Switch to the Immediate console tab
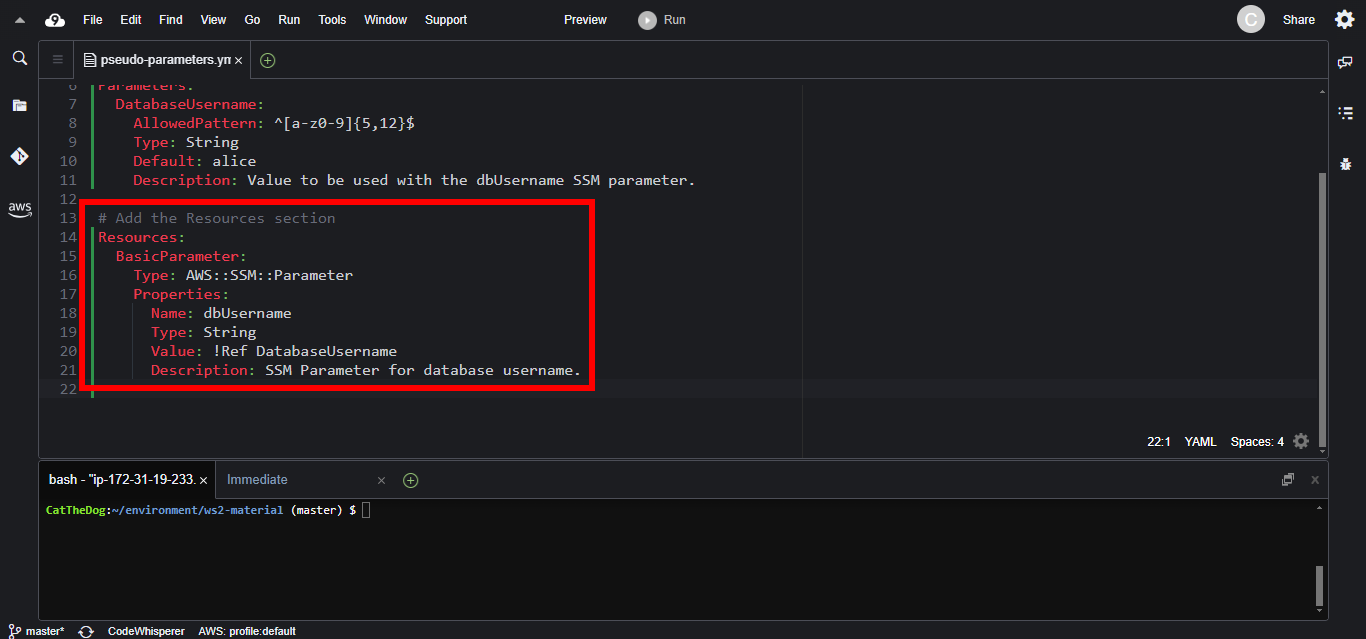The width and height of the screenshot is (1366, 639). (x=257, y=480)
